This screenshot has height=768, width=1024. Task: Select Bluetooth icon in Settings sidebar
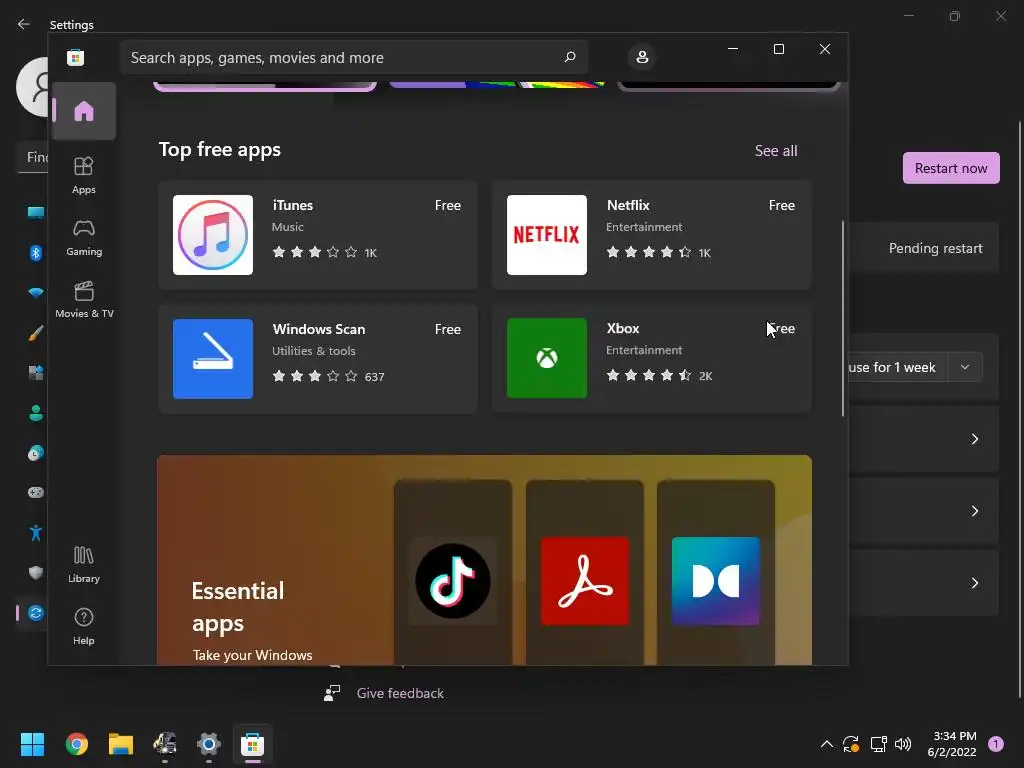coord(36,253)
